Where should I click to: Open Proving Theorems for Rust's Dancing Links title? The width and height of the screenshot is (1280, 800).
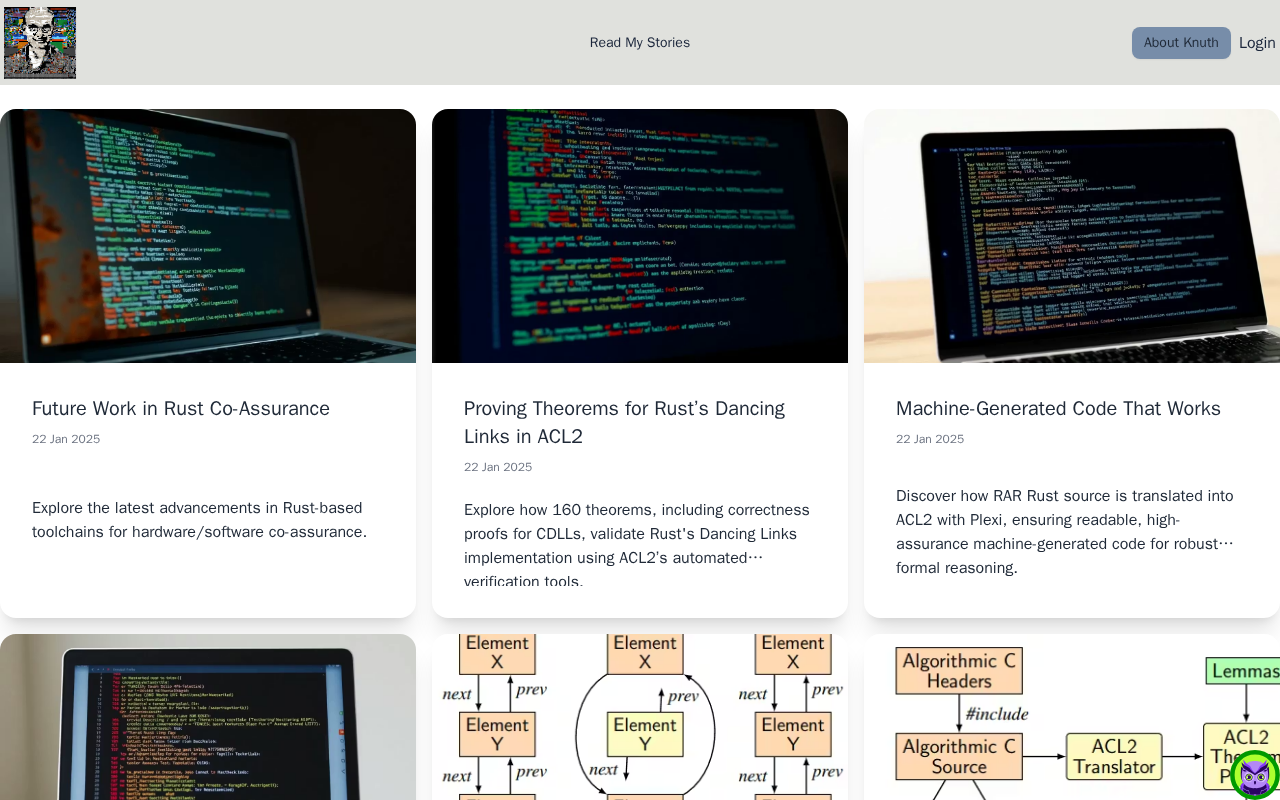pyautogui.click(x=624, y=422)
